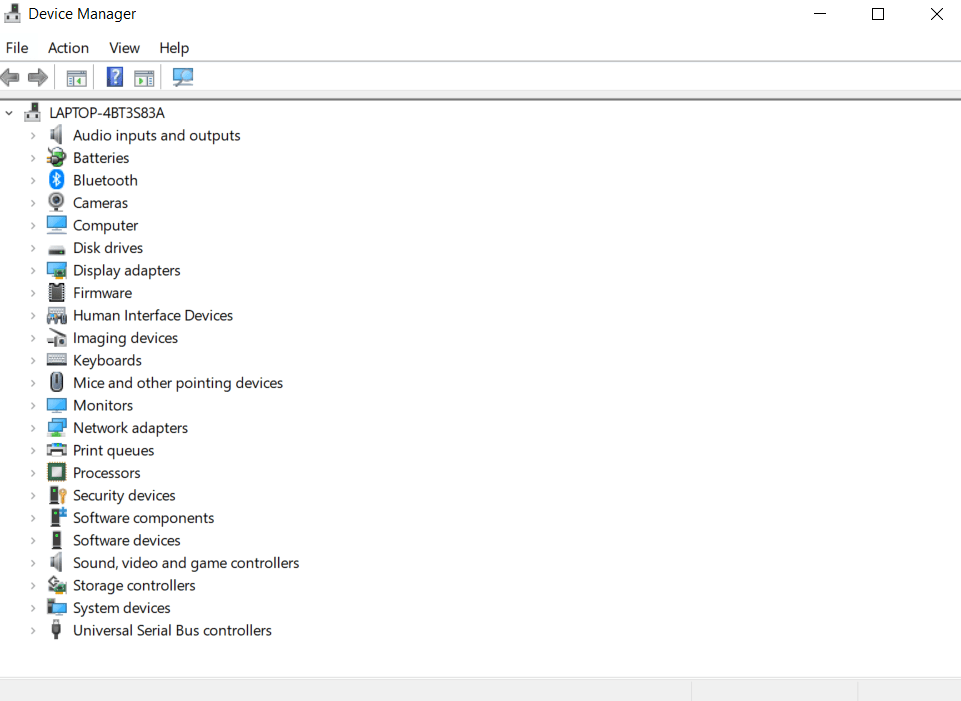The width and height of the screenshot is (961, 701).
Task: Click Show/Hide Console Tree toolbar icon
Action: coord(77,78)
